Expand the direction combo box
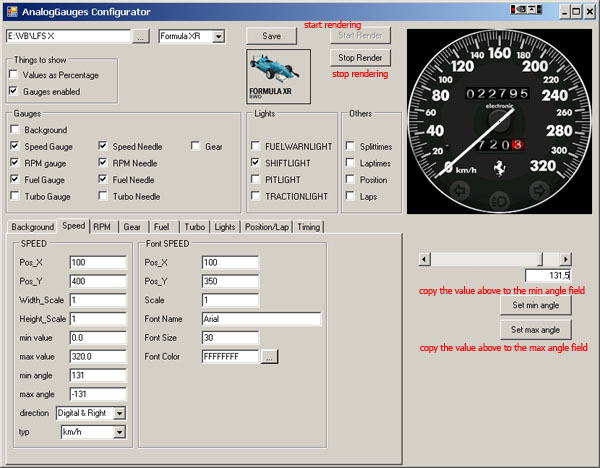 tap(119, 413)
